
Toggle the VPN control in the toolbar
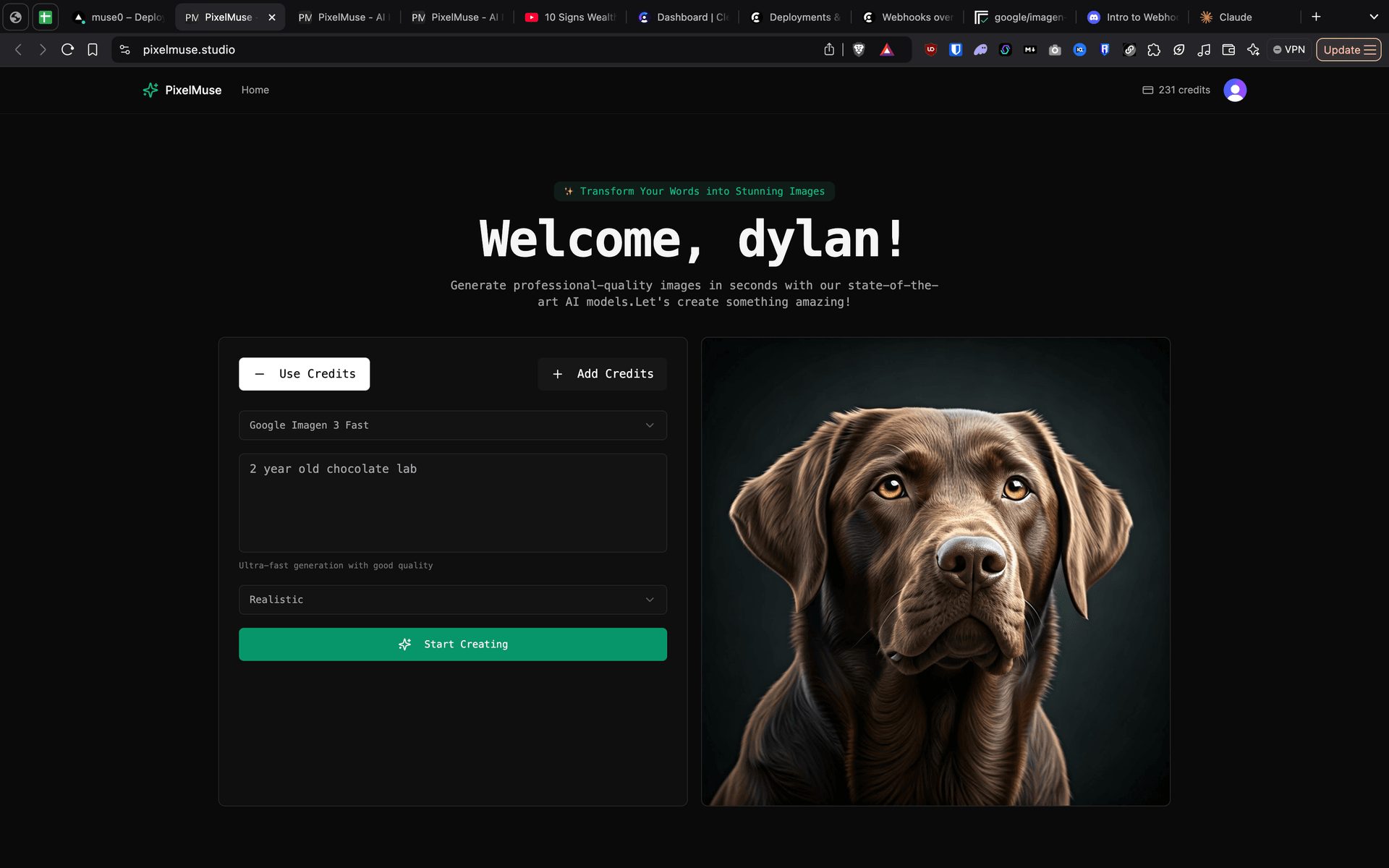(x=1288, y=49)
